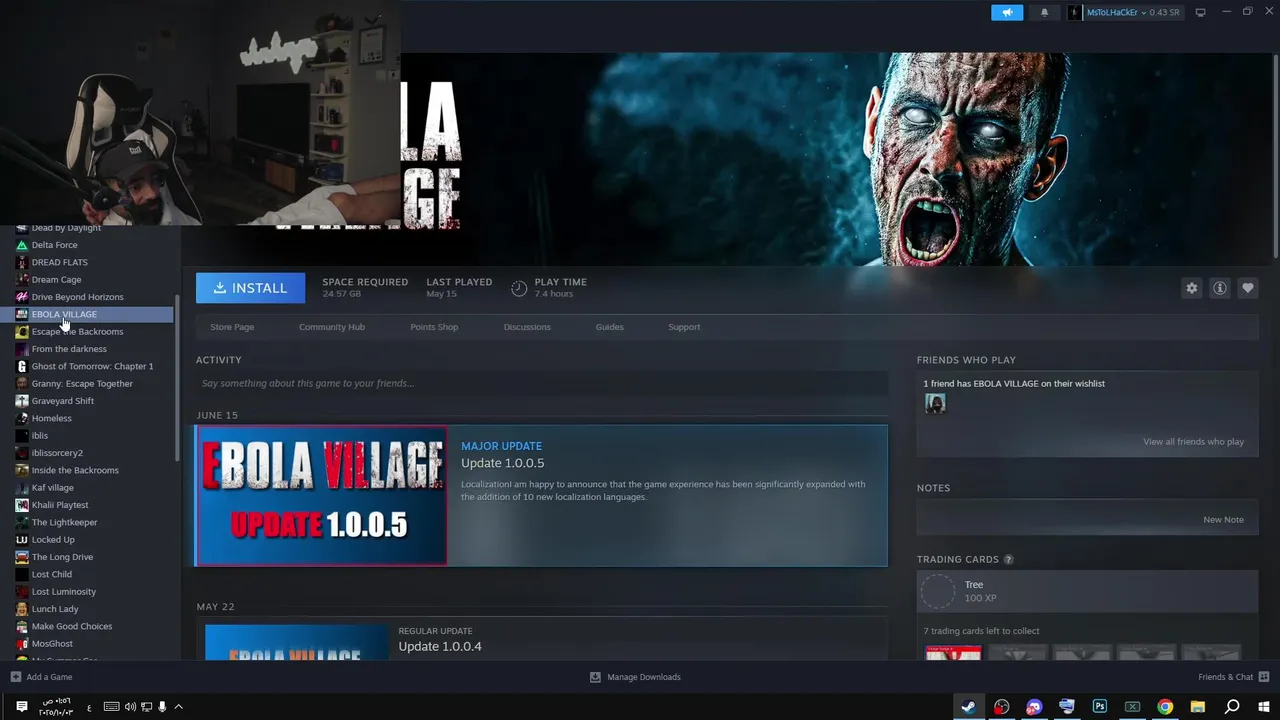Click The Lightkeeper game icon

click(x=22, y=522)
